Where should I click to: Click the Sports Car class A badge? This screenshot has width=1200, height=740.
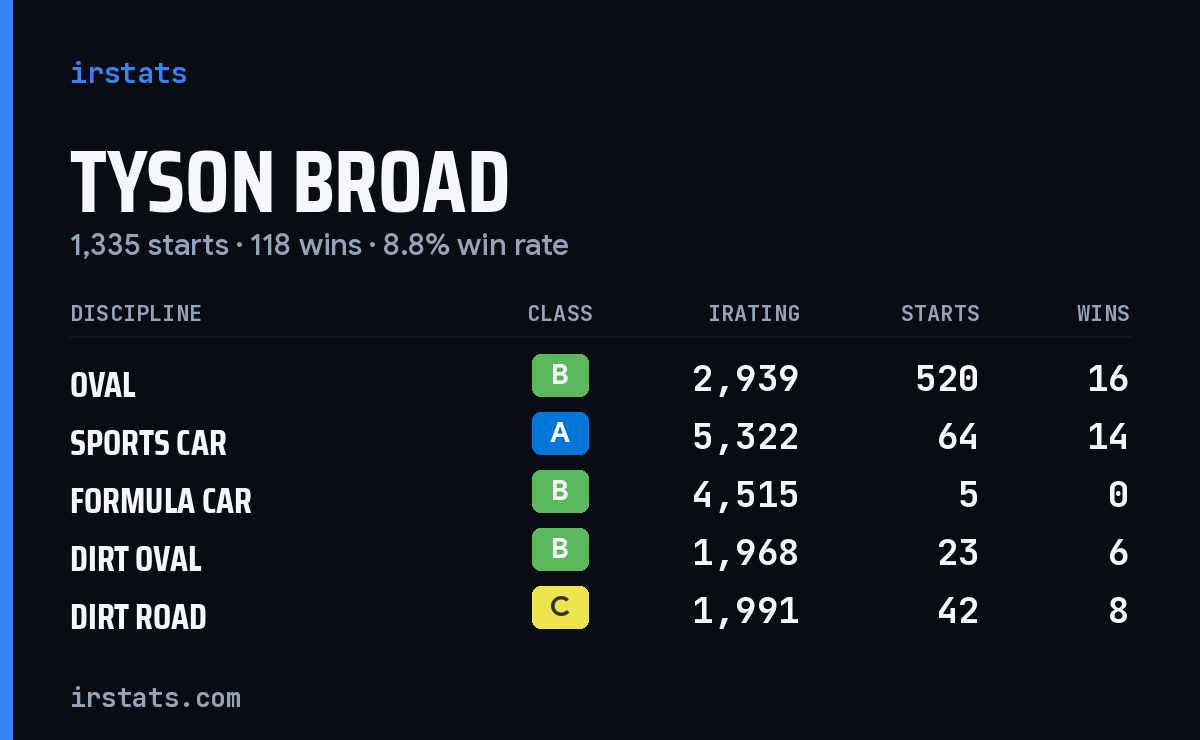(560, 434)
